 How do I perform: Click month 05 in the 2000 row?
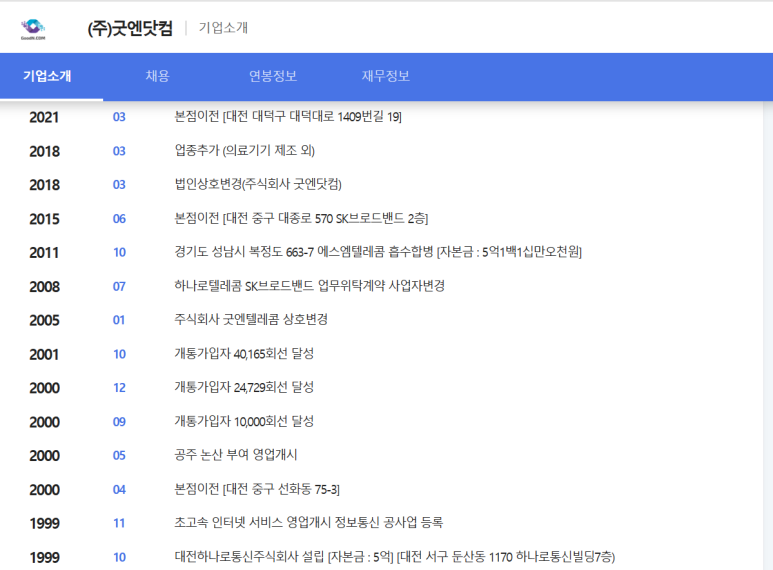point(119,456)
